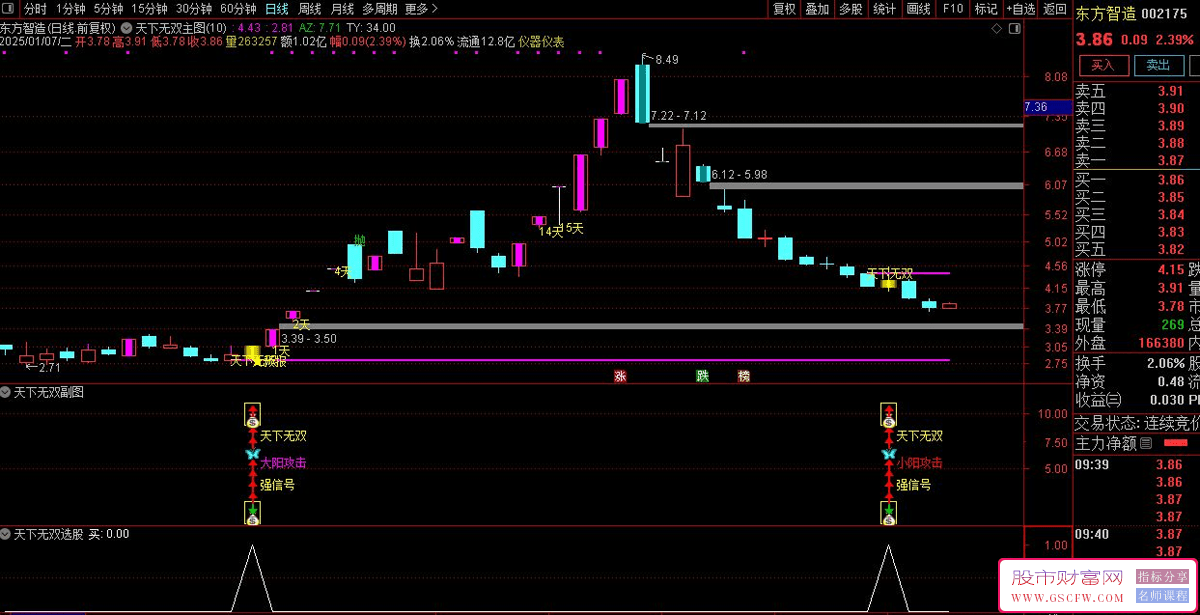
Task: Click the 标记 mark button
Action: 986,9
